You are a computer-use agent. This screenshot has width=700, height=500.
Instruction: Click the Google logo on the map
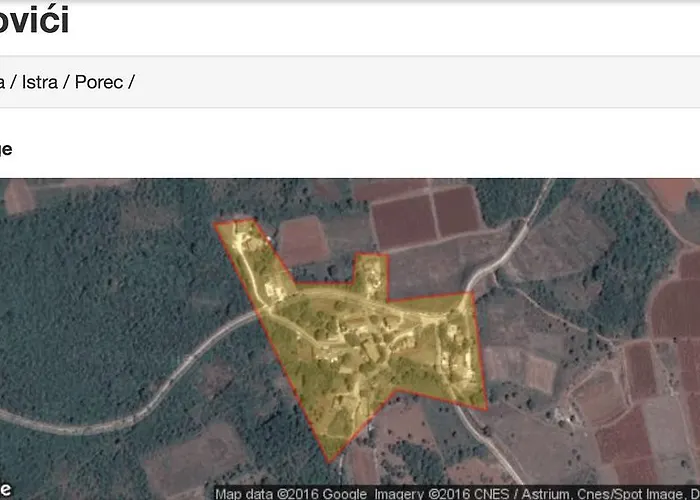coord(5,490)
